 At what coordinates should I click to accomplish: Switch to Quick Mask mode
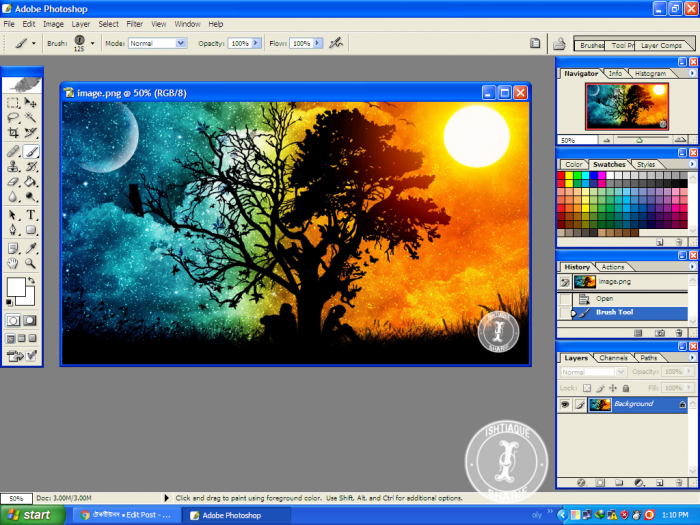point(30,321)
